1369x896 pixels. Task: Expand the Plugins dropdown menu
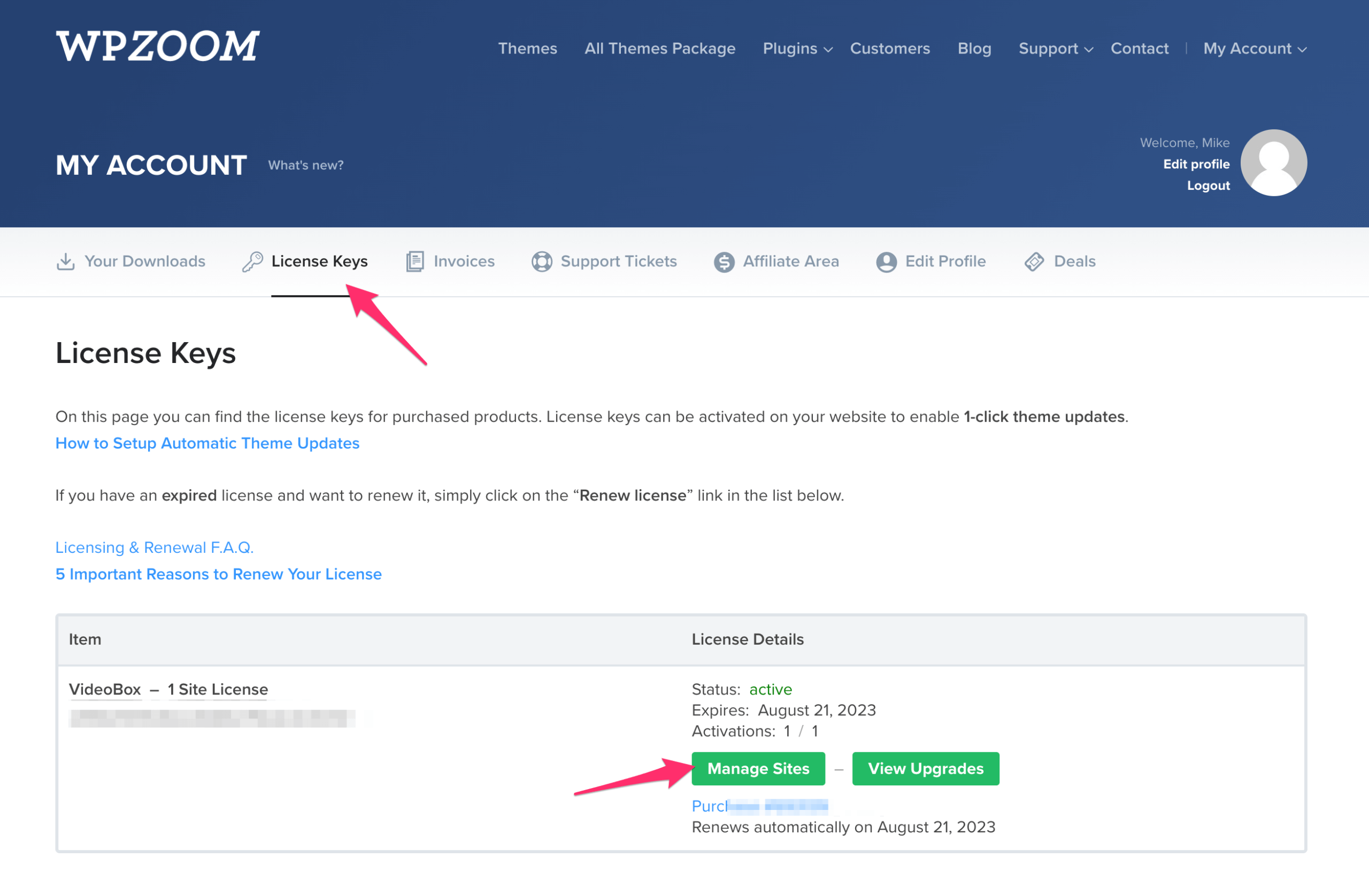click(797, 48)
